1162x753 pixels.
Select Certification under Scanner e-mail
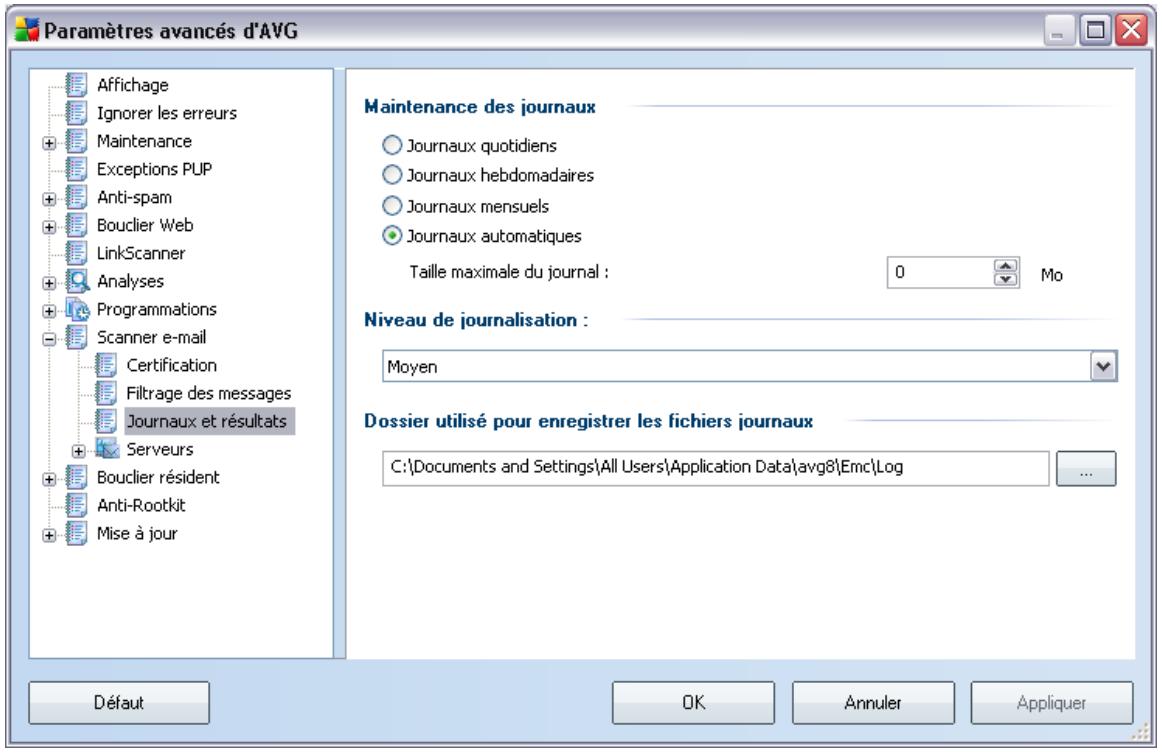171,365
